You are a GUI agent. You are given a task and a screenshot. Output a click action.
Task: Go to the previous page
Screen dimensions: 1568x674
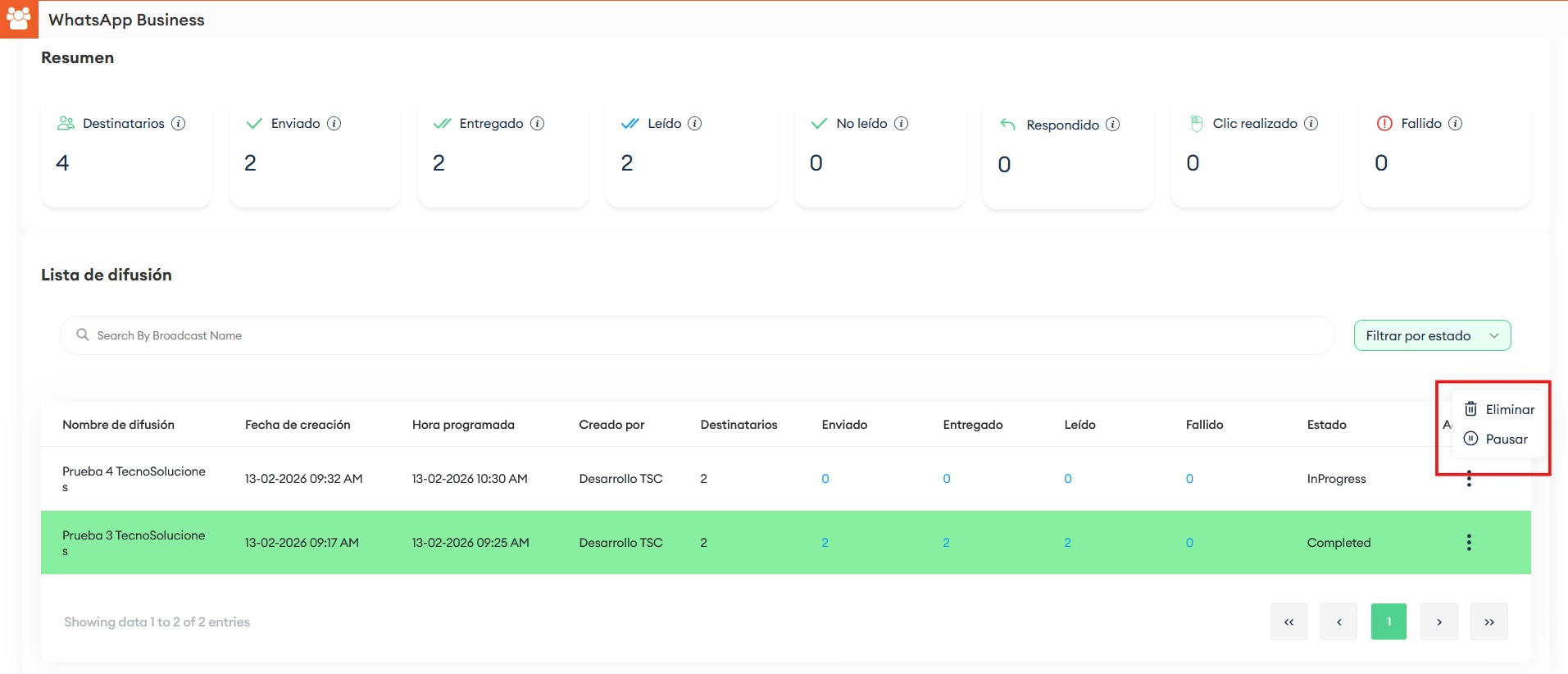pyautogui.click(x=1338, y=622)
